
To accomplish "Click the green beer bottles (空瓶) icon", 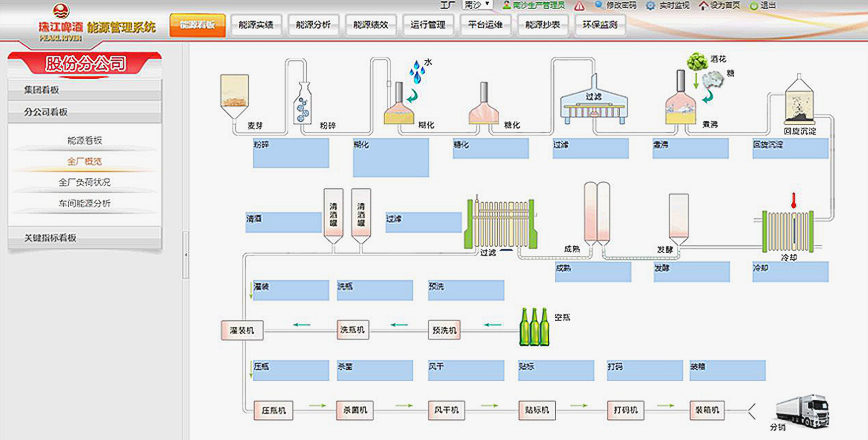I will pyautogui.click(x=533, y=327).
